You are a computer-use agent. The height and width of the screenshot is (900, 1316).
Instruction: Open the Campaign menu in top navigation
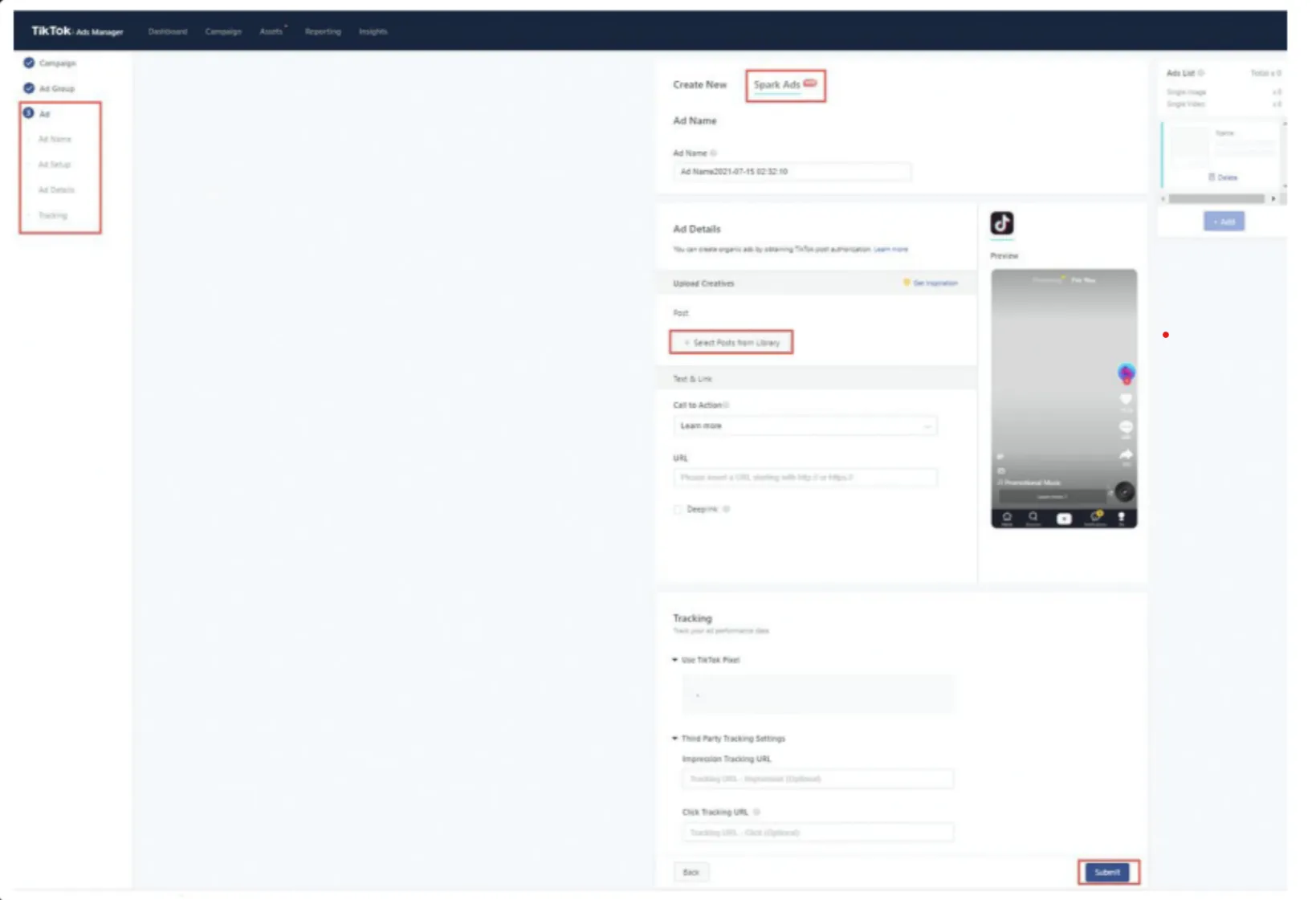point(223,31)
